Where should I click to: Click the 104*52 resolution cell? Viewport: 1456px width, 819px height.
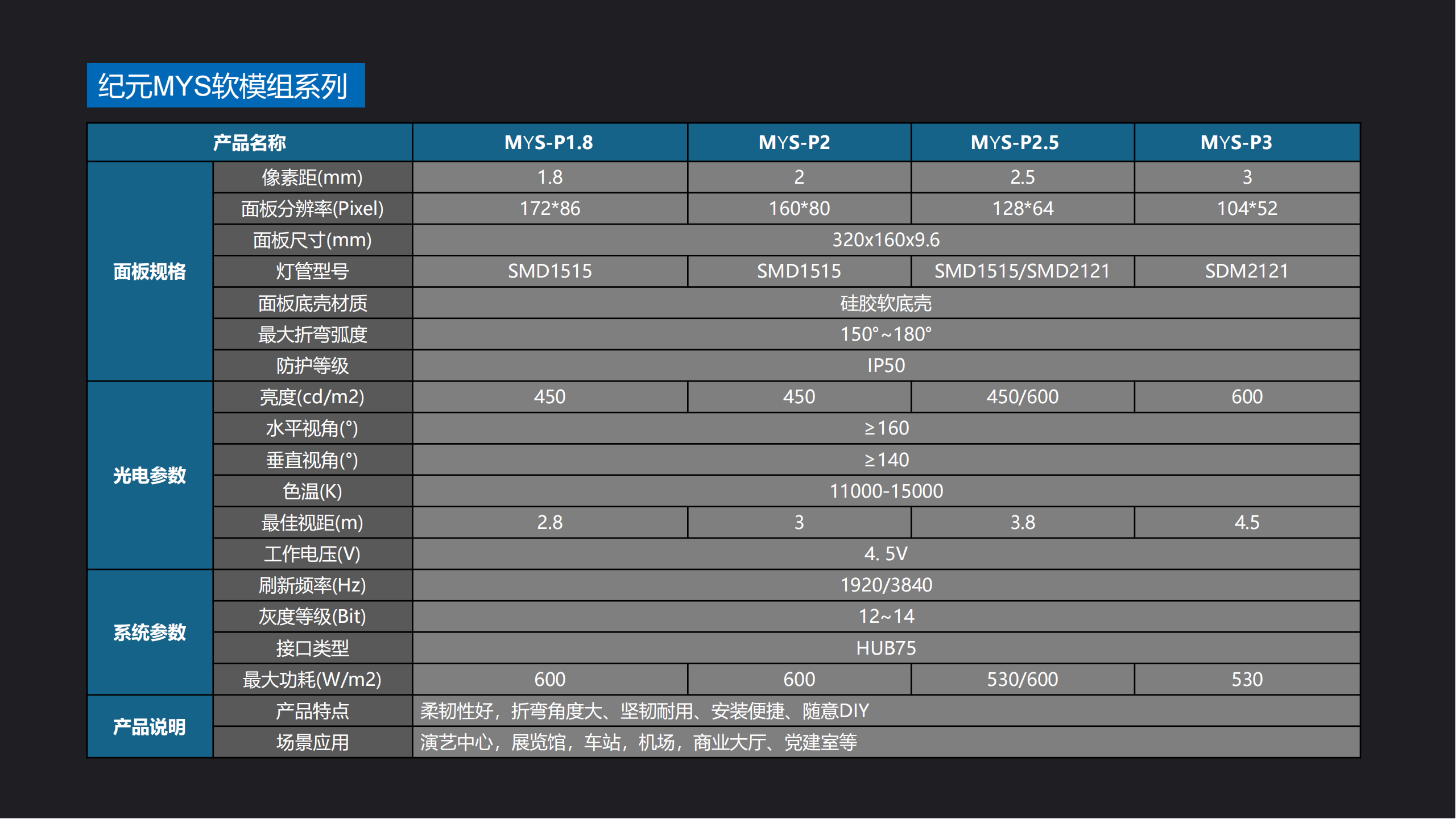(1247, 209)
